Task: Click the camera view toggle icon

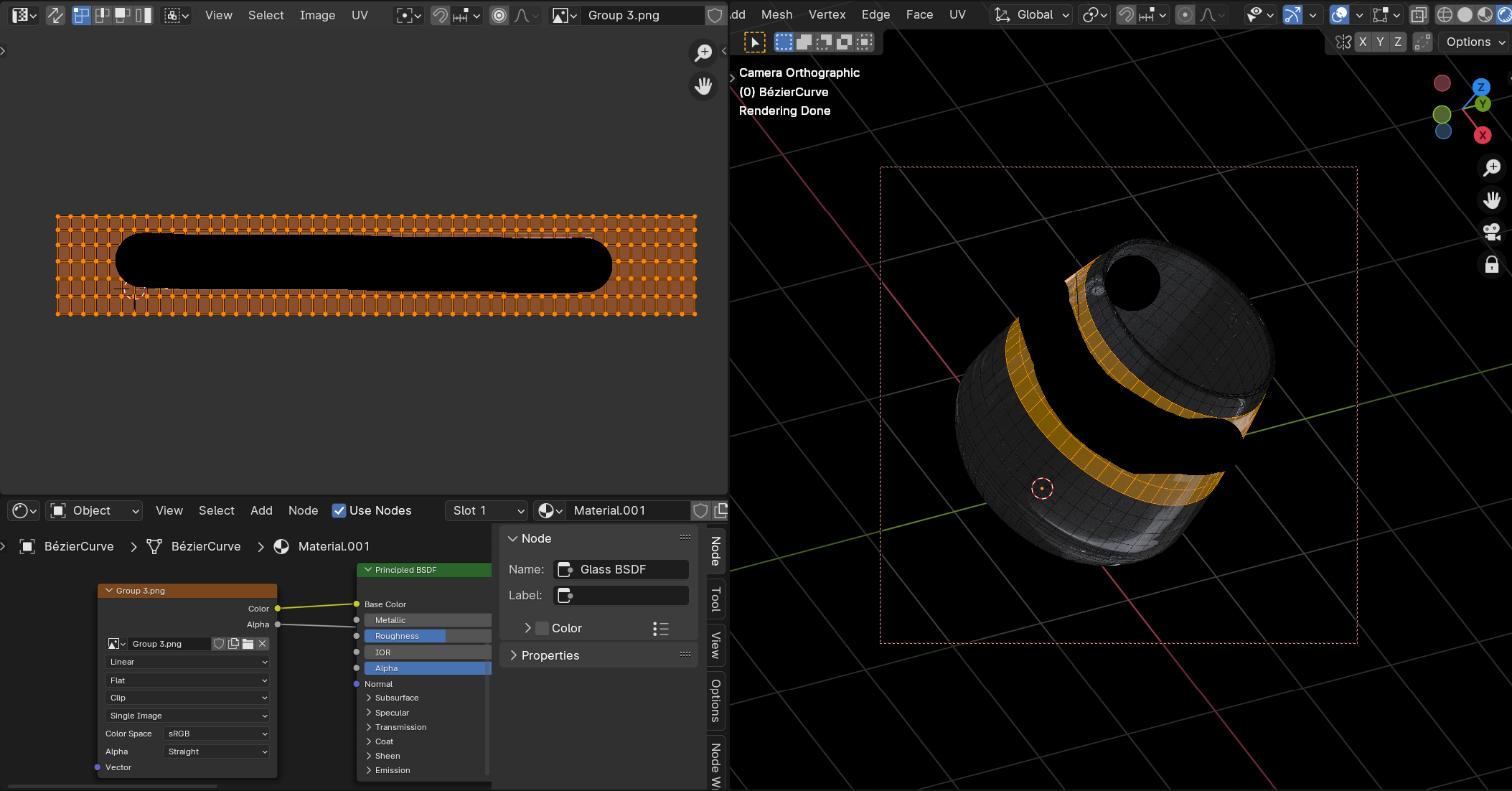Action: tap(1492, 232)
